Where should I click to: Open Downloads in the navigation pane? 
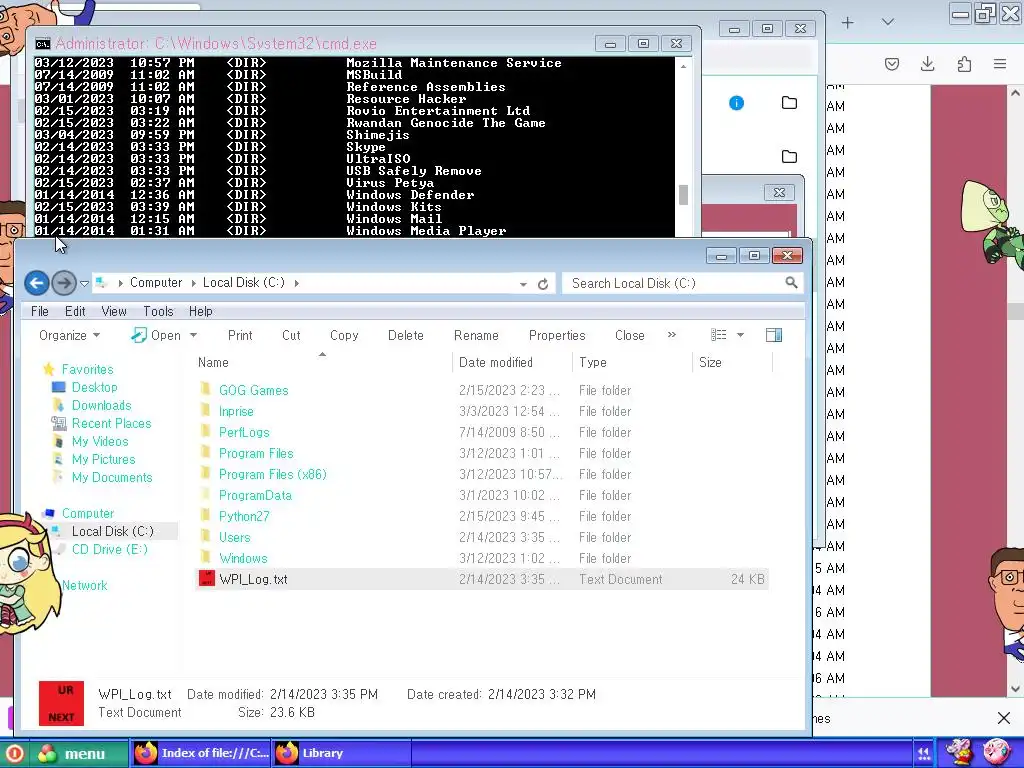pyautogui.click(x=101, y=406)
